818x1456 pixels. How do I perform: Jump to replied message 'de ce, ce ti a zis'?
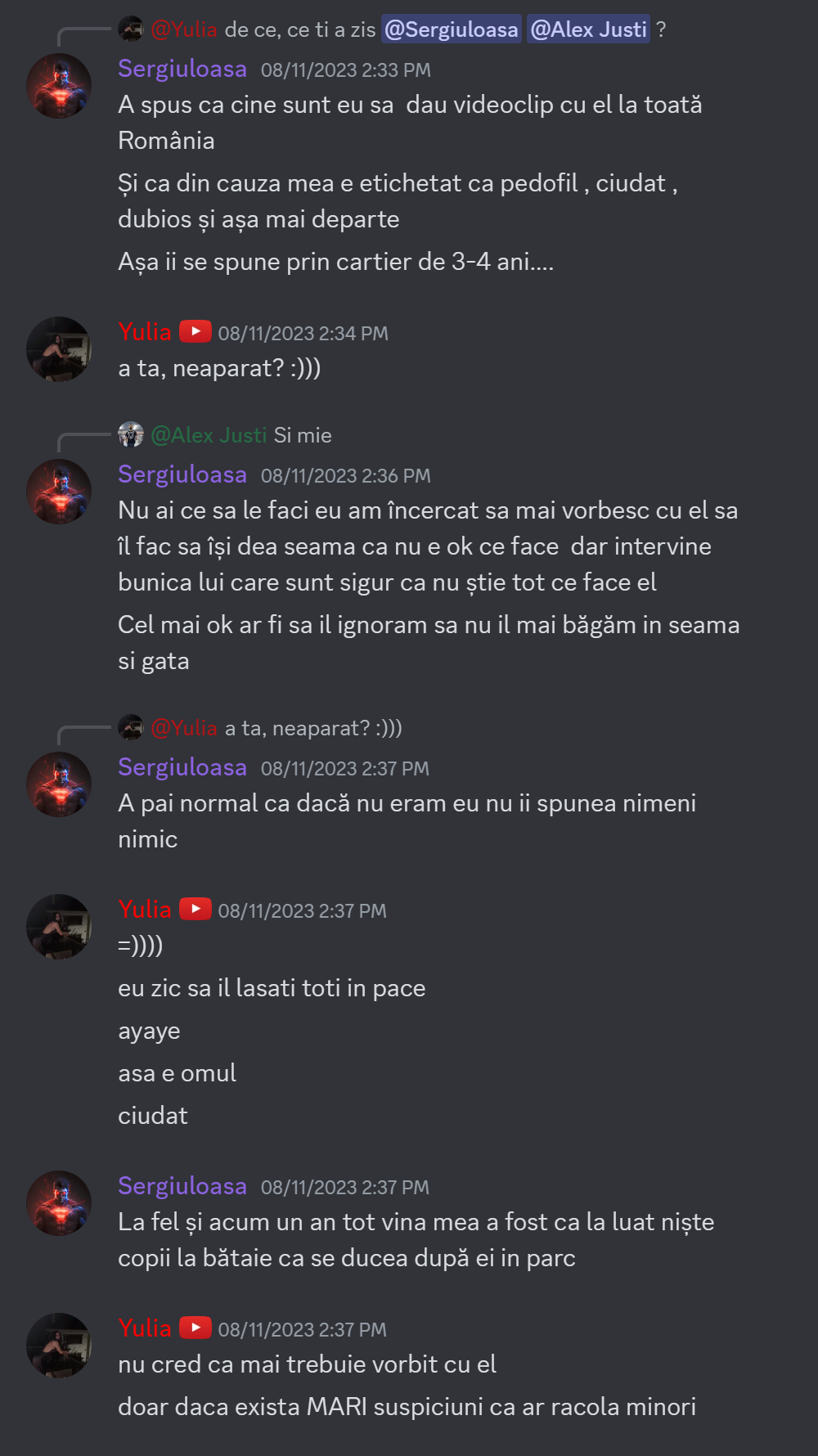(x=300, y=29)
